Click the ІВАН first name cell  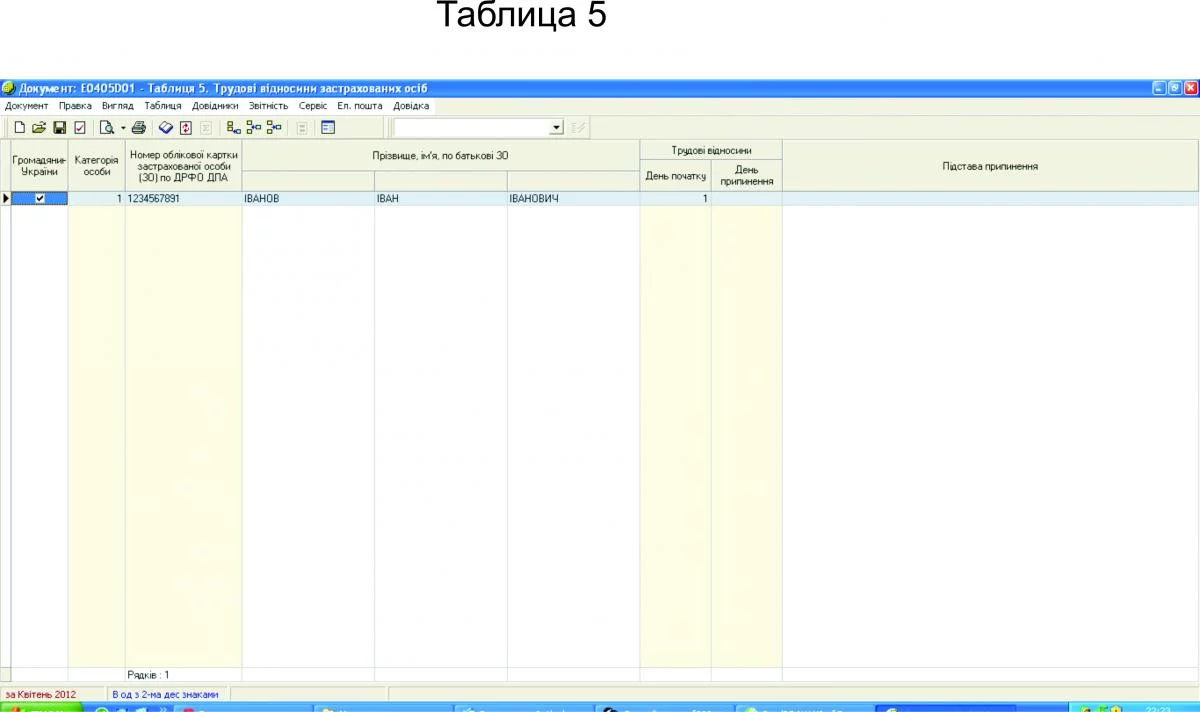[x=441, y=198]
